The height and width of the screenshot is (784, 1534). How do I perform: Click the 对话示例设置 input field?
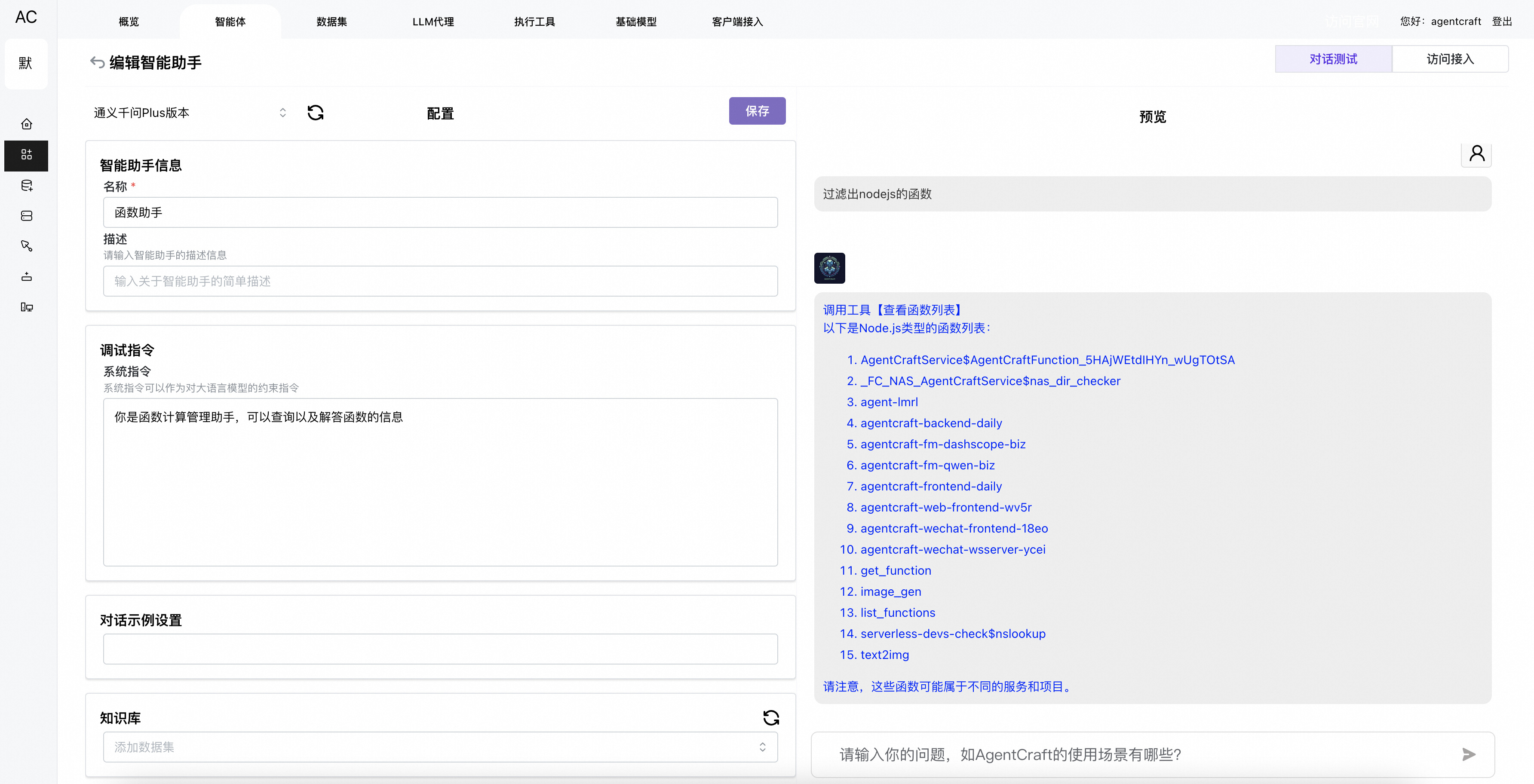click(x=440, y=649)
